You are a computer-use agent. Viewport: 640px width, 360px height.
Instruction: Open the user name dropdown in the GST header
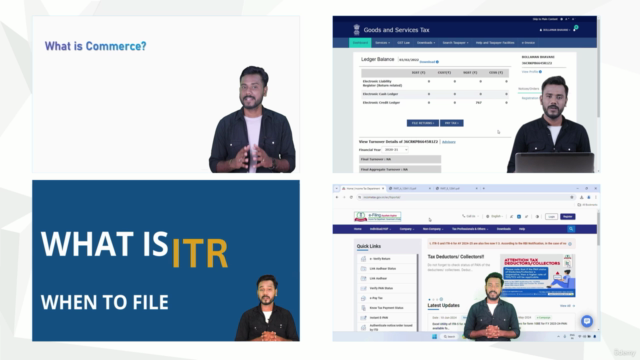[x=555, y=30]
